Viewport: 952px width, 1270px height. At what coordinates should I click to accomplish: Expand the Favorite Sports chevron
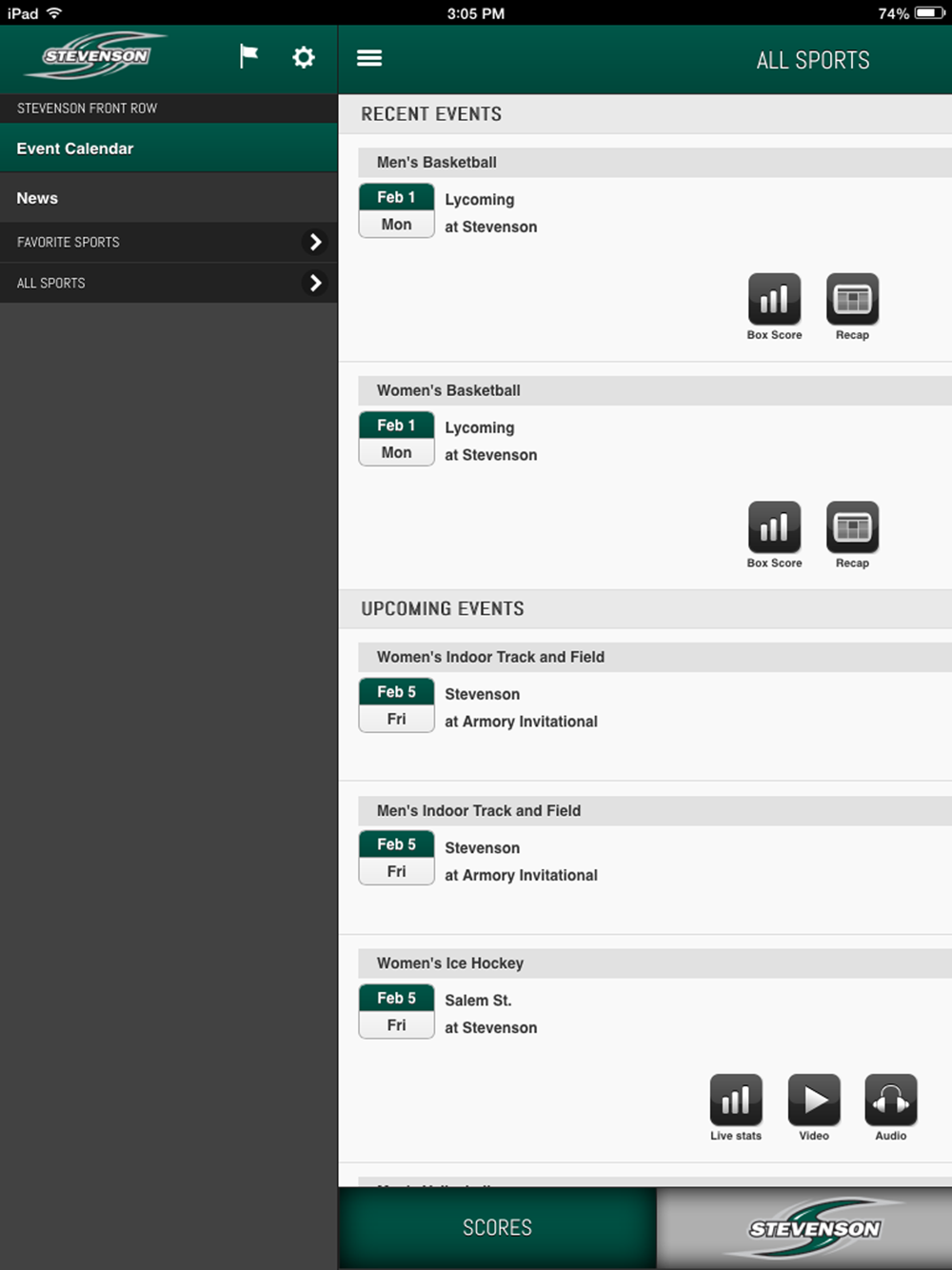pos(315,242)
